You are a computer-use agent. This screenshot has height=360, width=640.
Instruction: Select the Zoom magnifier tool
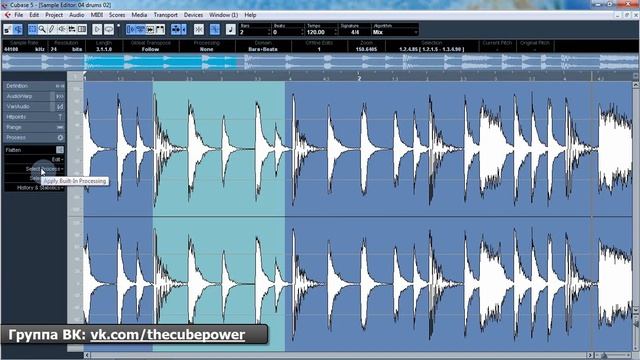(42, 29)
